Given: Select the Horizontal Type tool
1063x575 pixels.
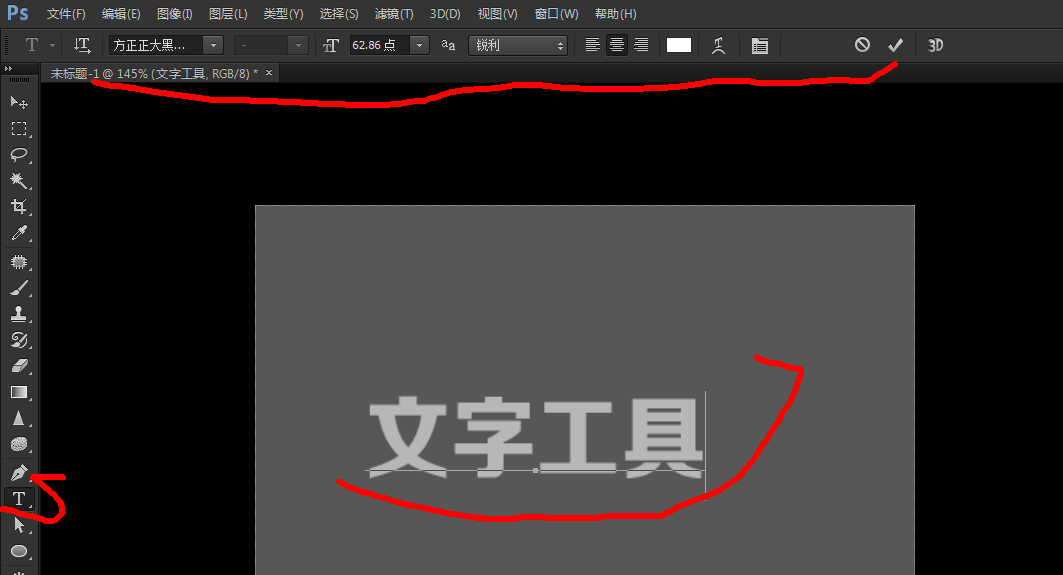Looking at the screenshot, I should pos(19,499).
